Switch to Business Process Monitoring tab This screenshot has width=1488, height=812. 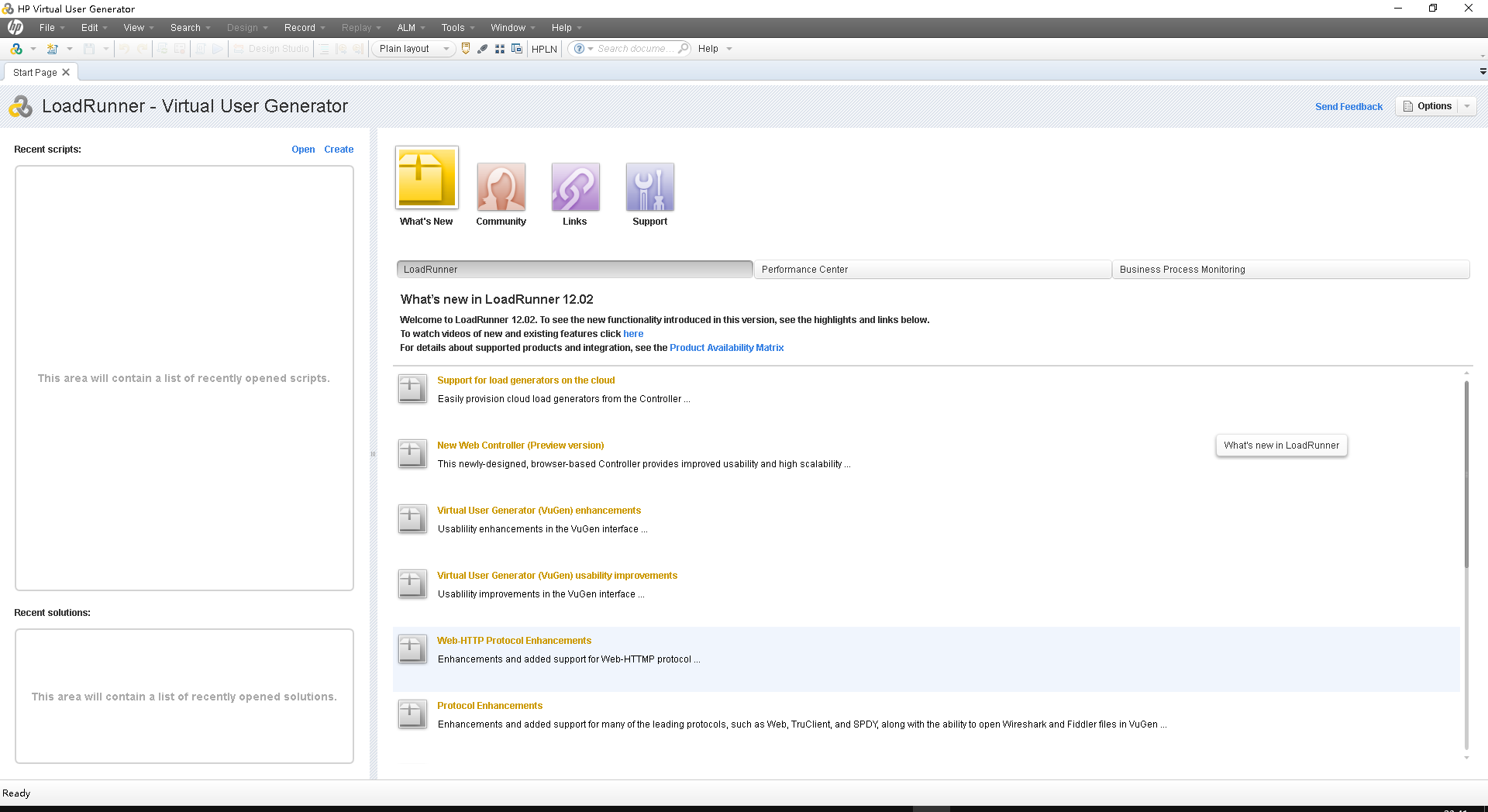(1290, 270)
